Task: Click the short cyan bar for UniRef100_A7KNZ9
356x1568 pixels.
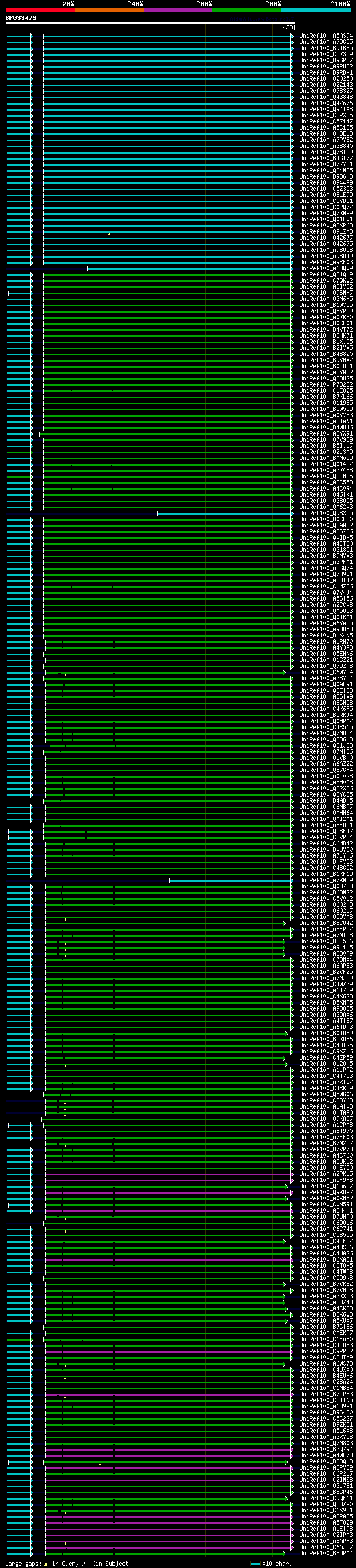Action: click(x=230, y=880)
